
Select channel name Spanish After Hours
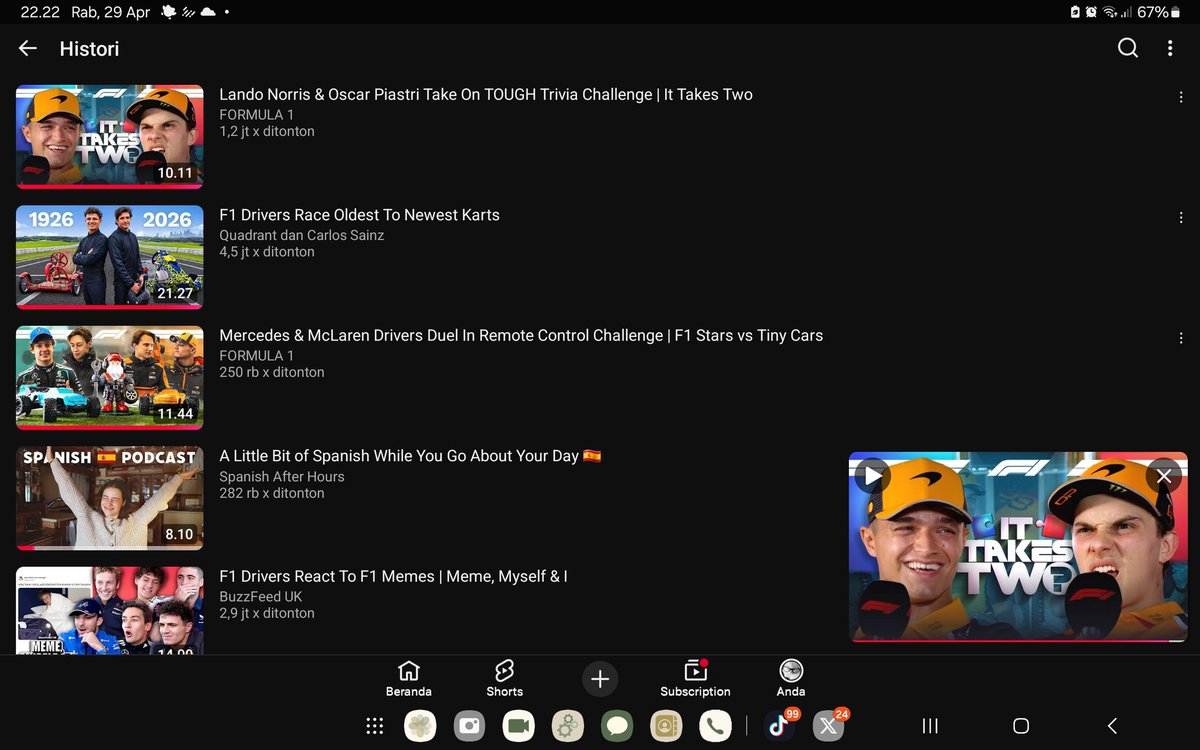[x=282, y=476]
